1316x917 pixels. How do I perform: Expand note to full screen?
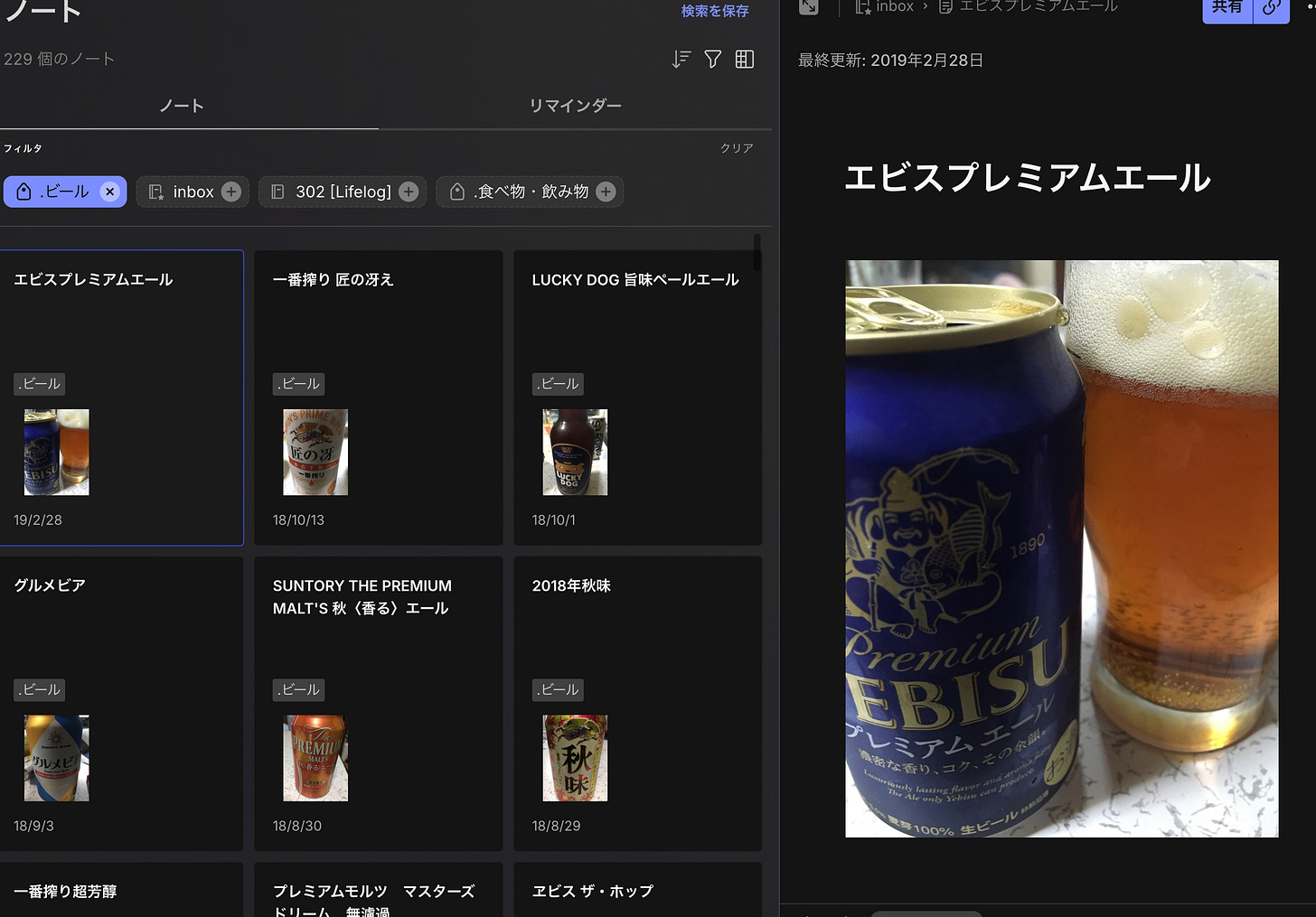(x=809, y=6)
